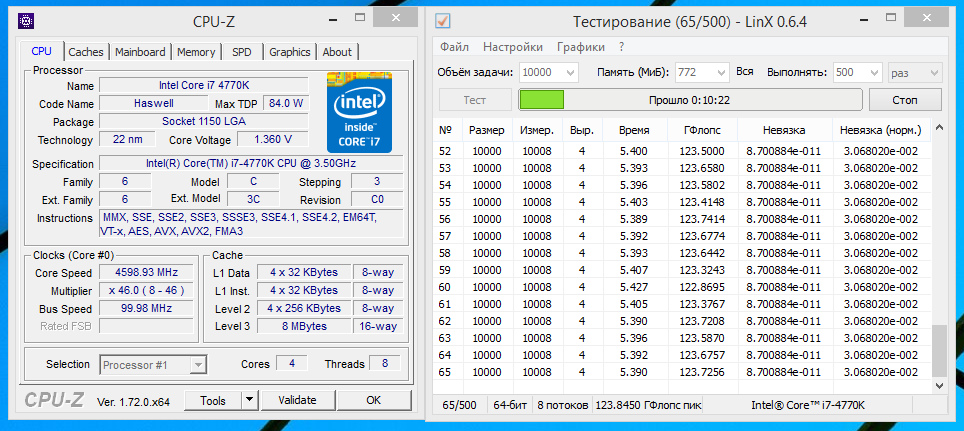Click the LinX title bar app icon

coord(443,21)
